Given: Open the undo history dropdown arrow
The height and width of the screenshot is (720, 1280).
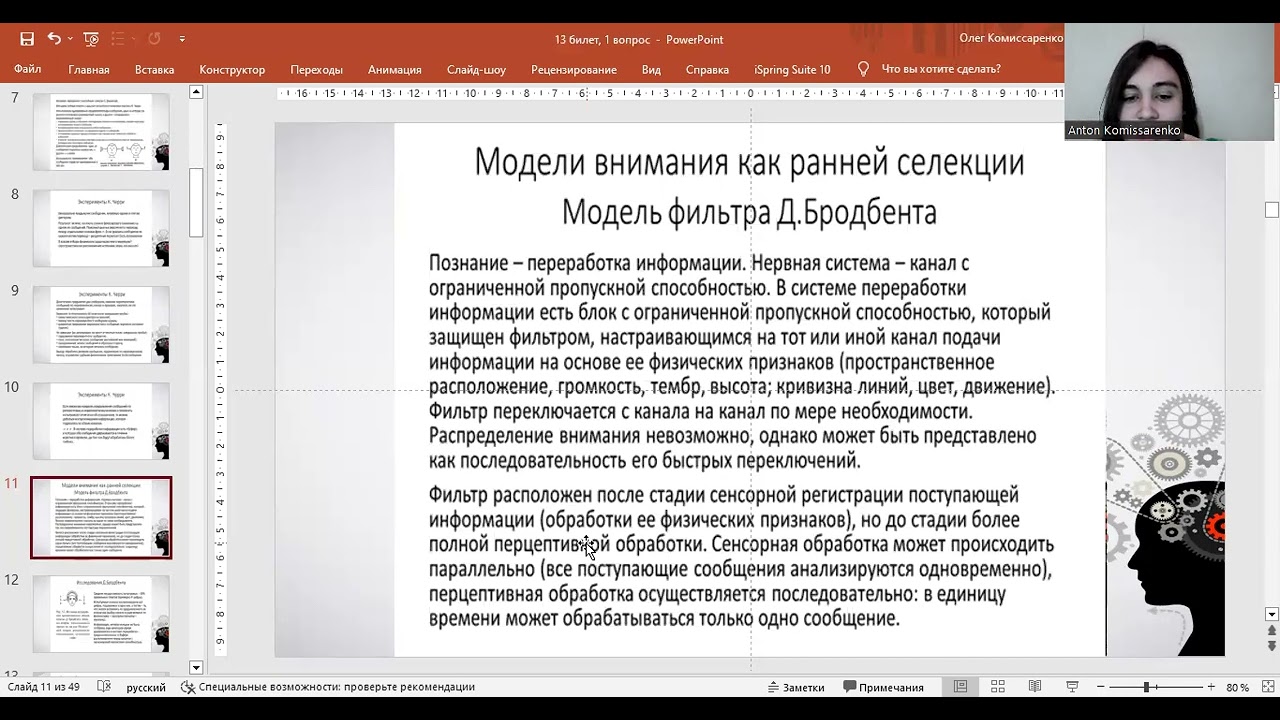Looking at the screenshot, I should click(70, 39).
